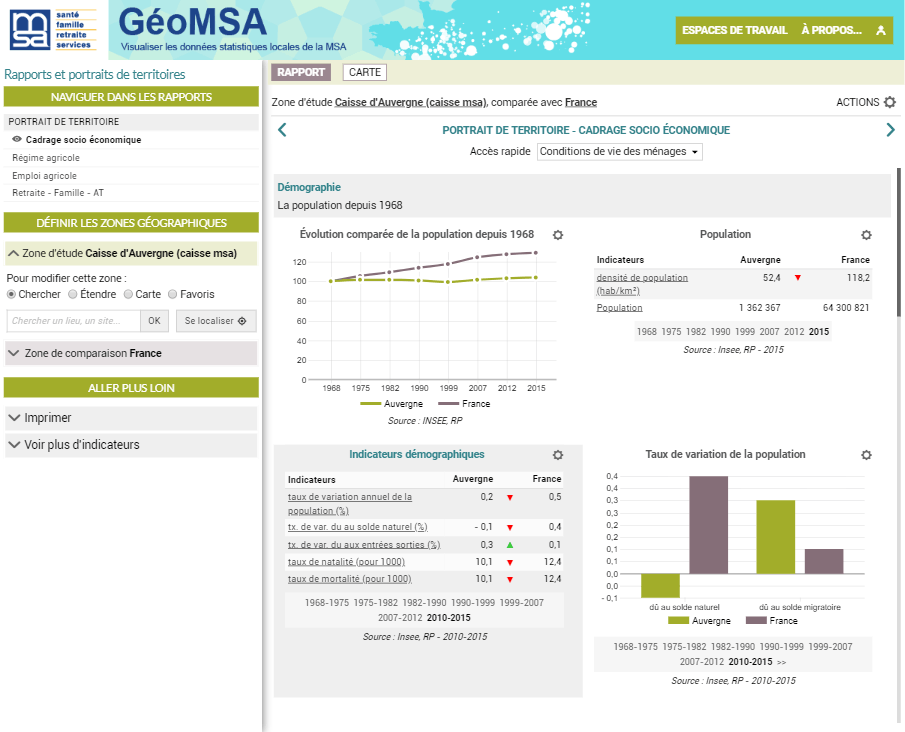The width and height of the screenshot is (905, 732).
Task: Toggle eye icon beside Cadrage socio économique
Action: pyautogui.click(x=17, y=139)
